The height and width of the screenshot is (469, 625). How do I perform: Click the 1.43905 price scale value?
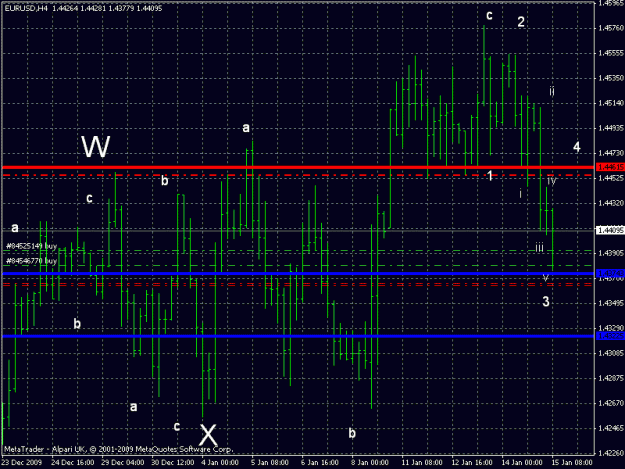(611, 253)
